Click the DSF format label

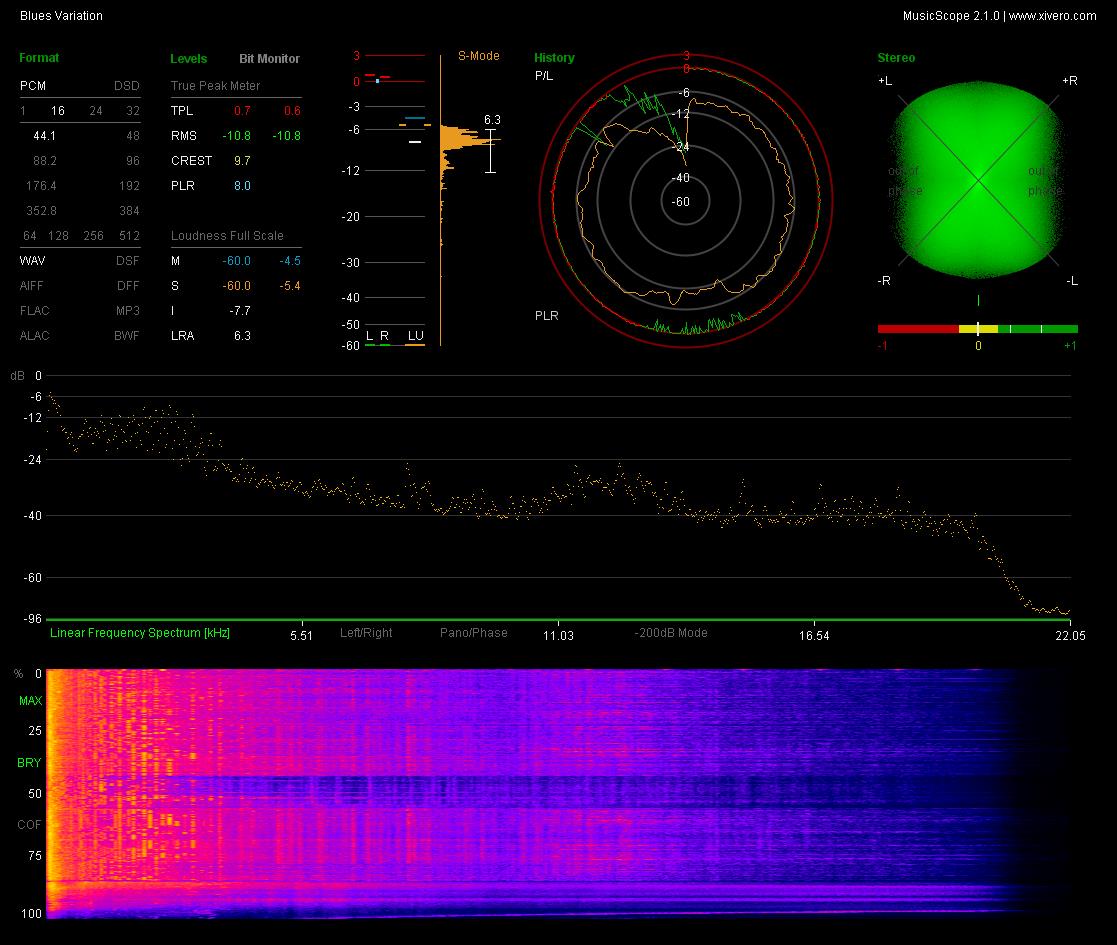(128, 261)
